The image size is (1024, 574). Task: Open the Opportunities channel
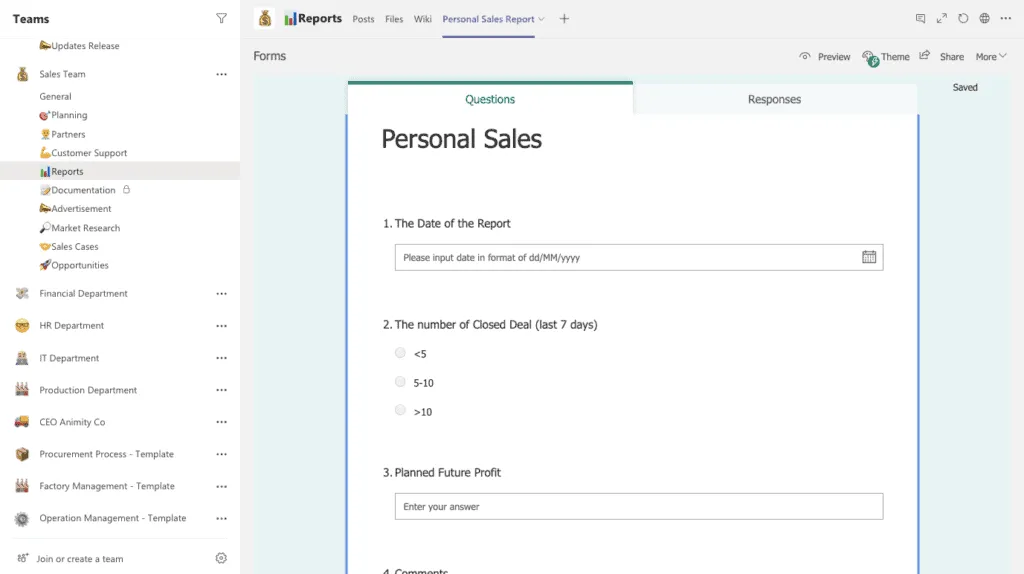pyautogui.click(x=74, y=265)
